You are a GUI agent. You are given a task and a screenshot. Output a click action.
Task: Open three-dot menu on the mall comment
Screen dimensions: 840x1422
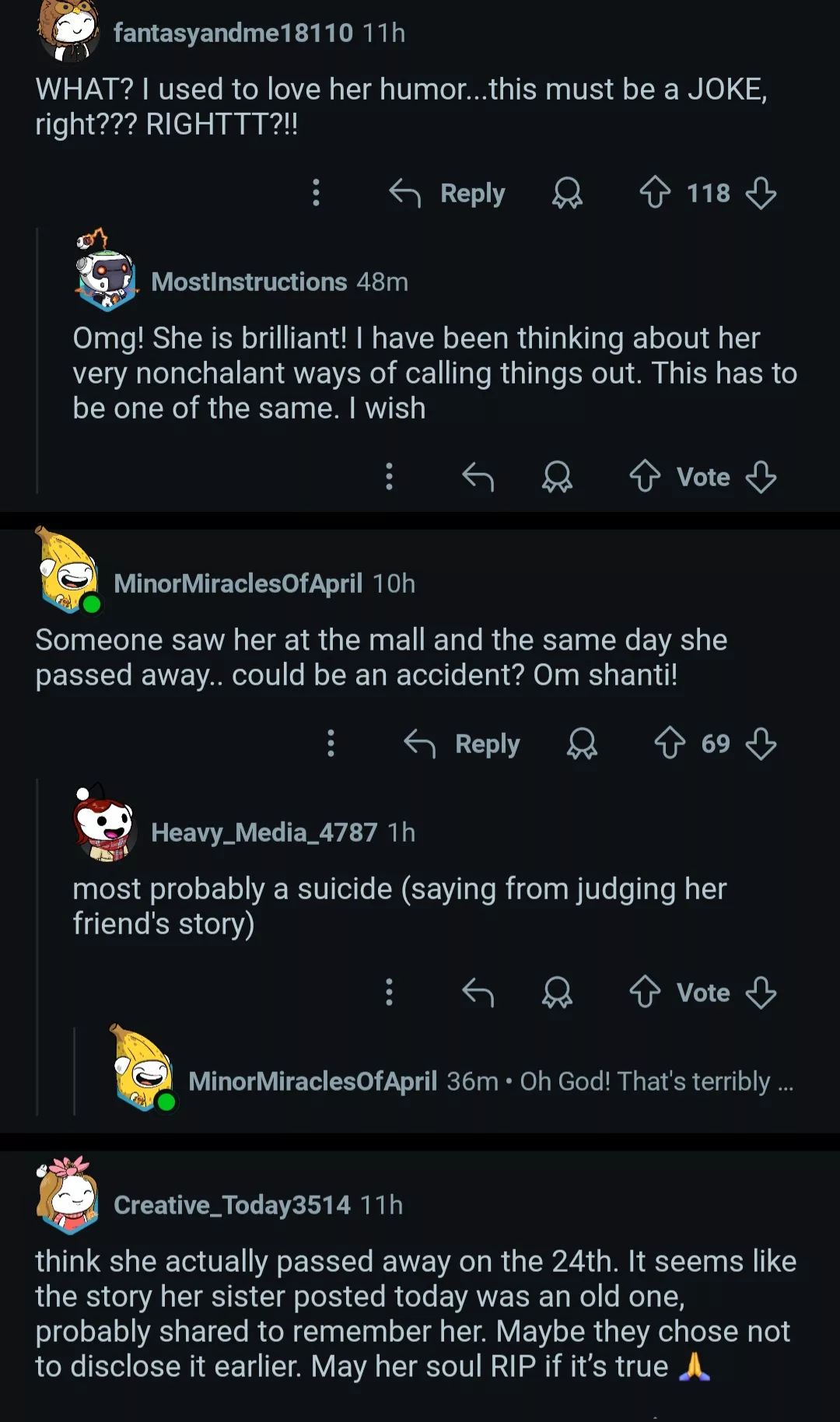tap(331, 744)
